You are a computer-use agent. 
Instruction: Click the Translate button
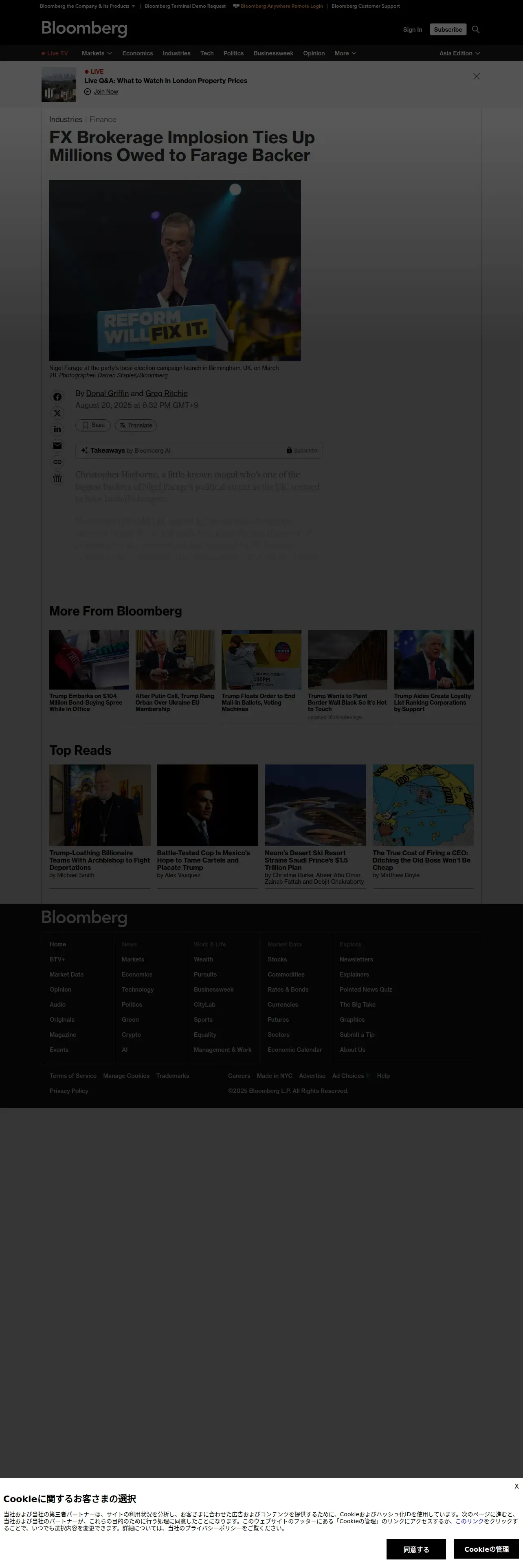136,425
